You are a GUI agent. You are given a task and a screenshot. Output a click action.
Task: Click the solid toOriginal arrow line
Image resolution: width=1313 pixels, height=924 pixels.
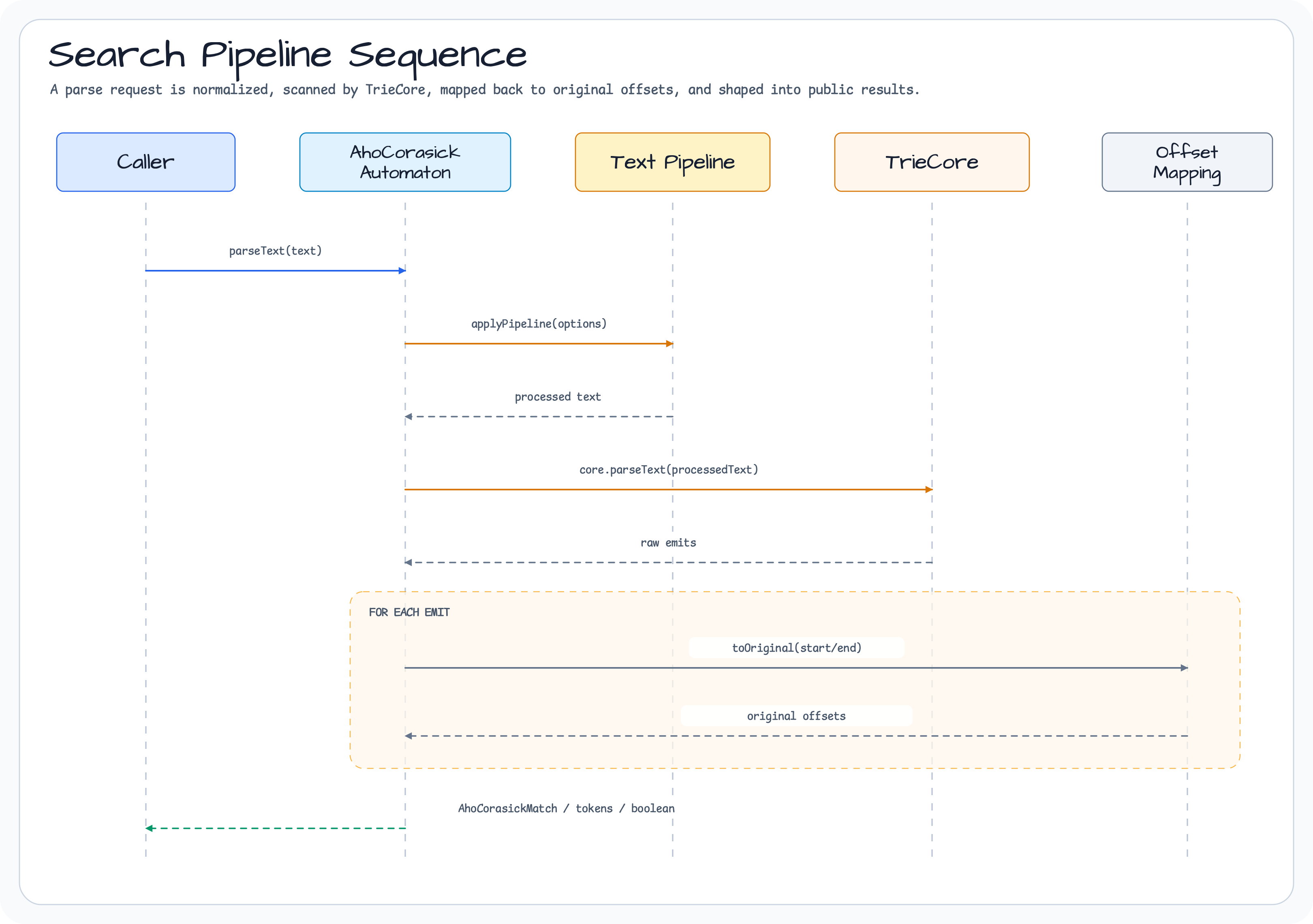coord(796,668)
